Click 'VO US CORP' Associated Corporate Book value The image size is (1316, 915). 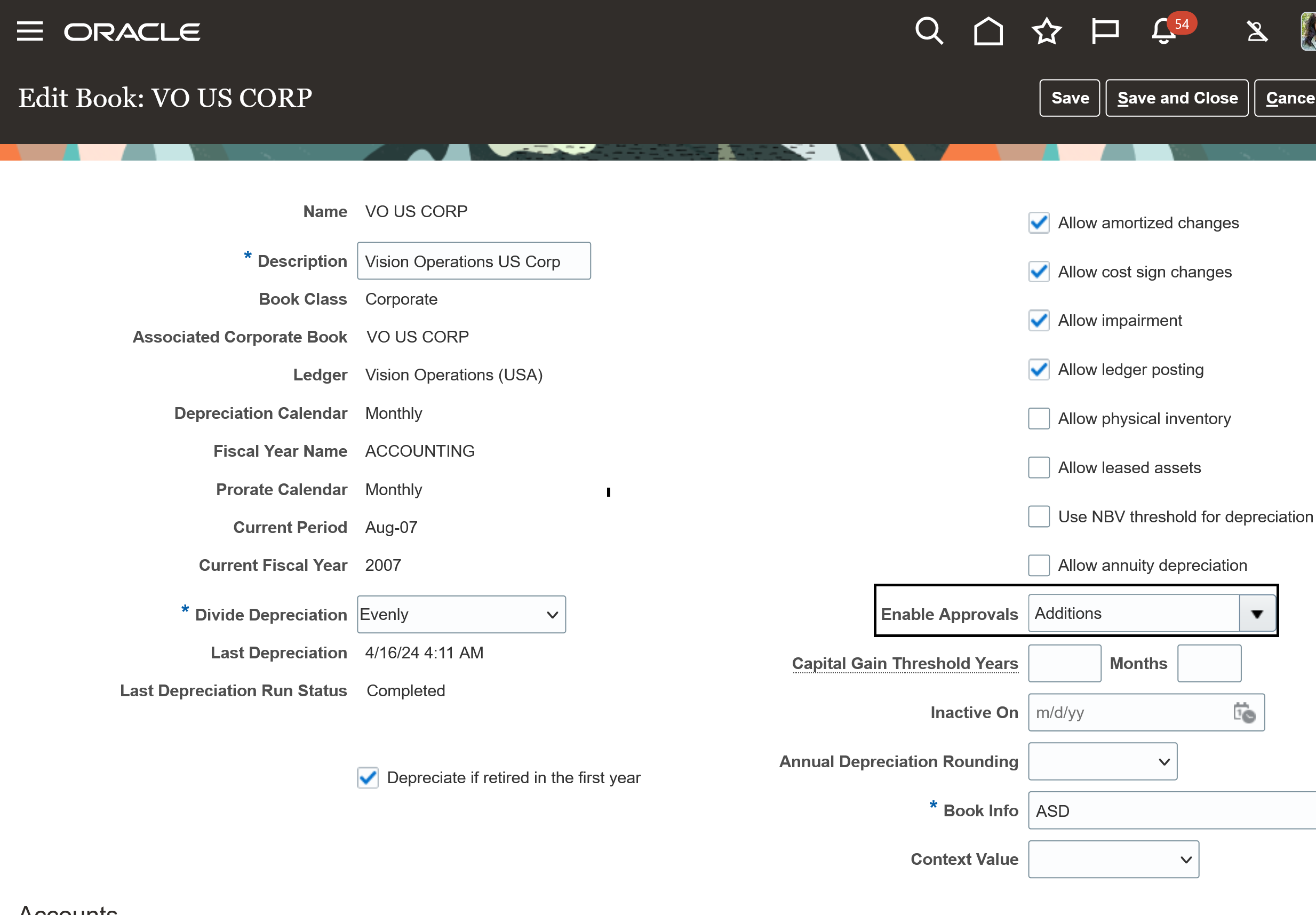pyautogui.click(x=417, y=337)
